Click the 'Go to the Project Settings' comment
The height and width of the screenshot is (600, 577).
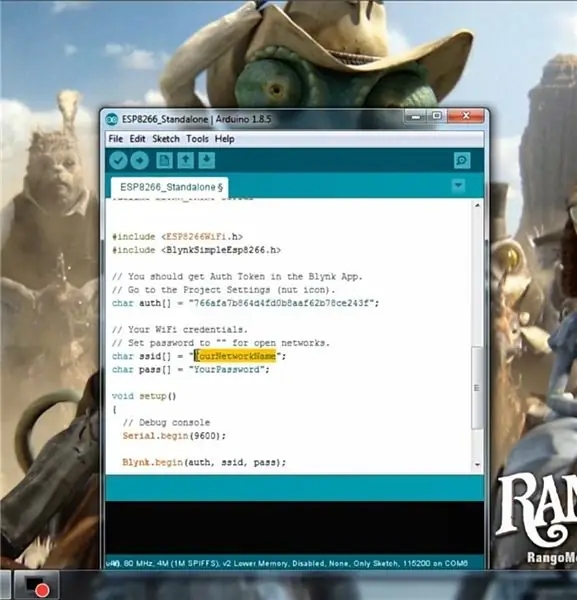coord(223,290)
